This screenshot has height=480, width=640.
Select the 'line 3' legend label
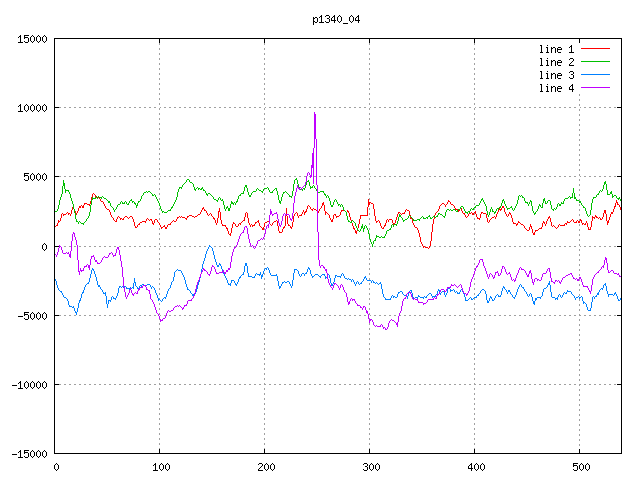[557, 75]
